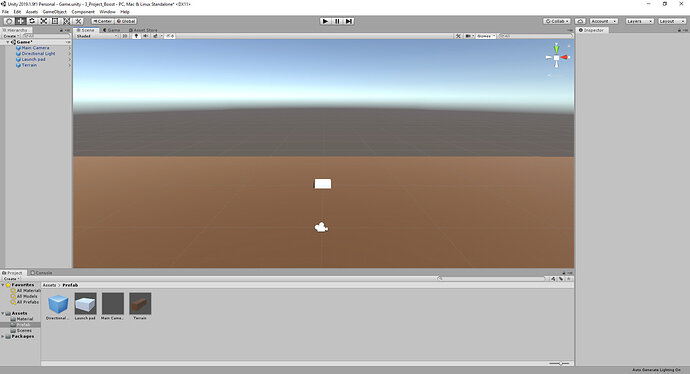Select the combined Transform tool
Viewport: 690px width, 374px height.
click(66, 21)
